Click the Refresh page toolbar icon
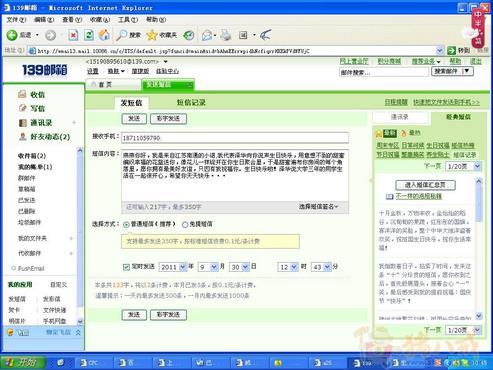 [89, 35]
